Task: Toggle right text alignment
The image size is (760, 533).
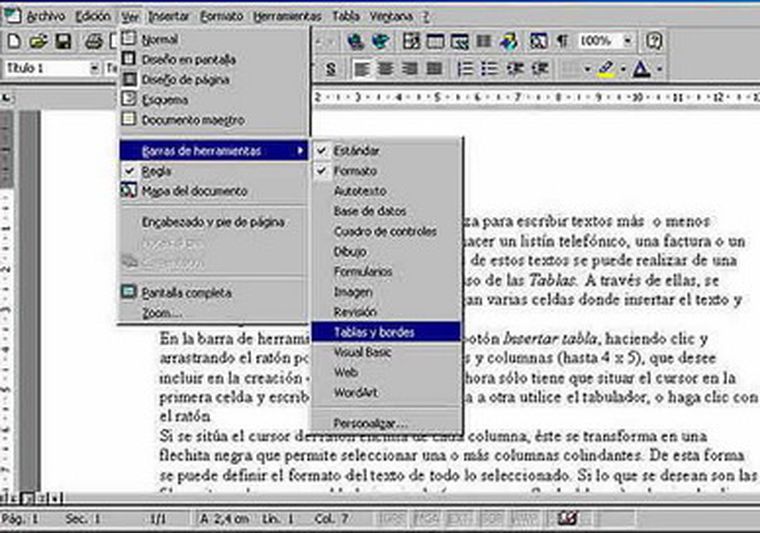Action: pos(410,69)
